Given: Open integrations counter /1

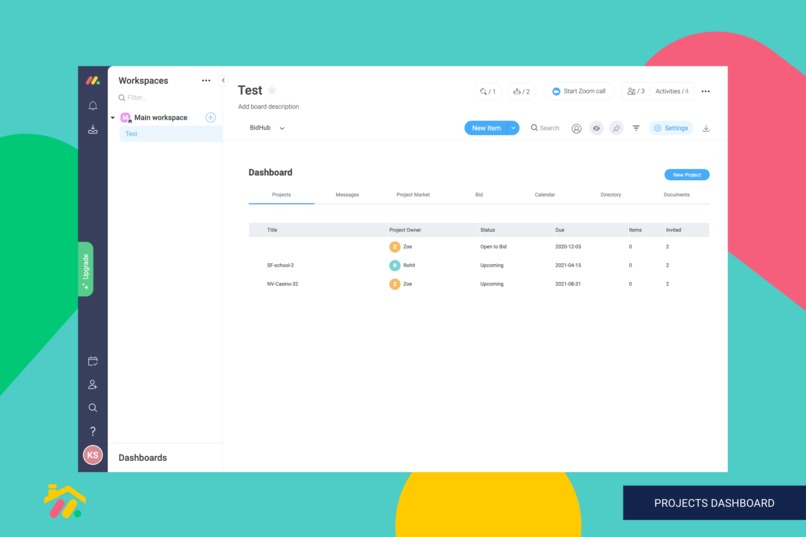Looking at the screenshot, I should click(488, 91).
